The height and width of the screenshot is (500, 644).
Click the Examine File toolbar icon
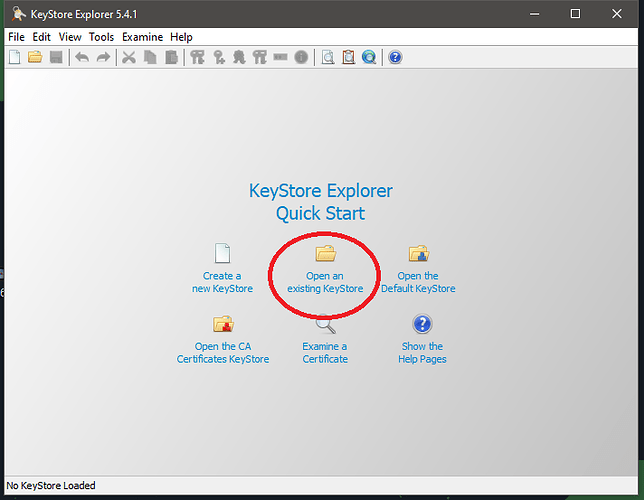click(328, 57)
